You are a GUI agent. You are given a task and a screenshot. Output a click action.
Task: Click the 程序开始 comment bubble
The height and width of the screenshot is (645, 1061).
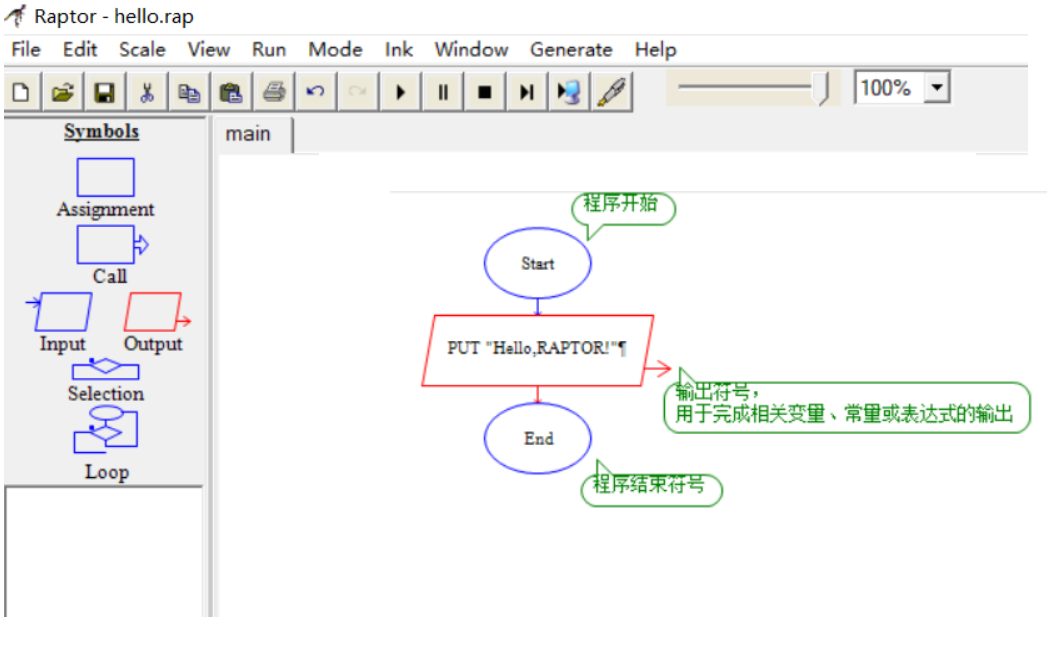pos(623,208)
